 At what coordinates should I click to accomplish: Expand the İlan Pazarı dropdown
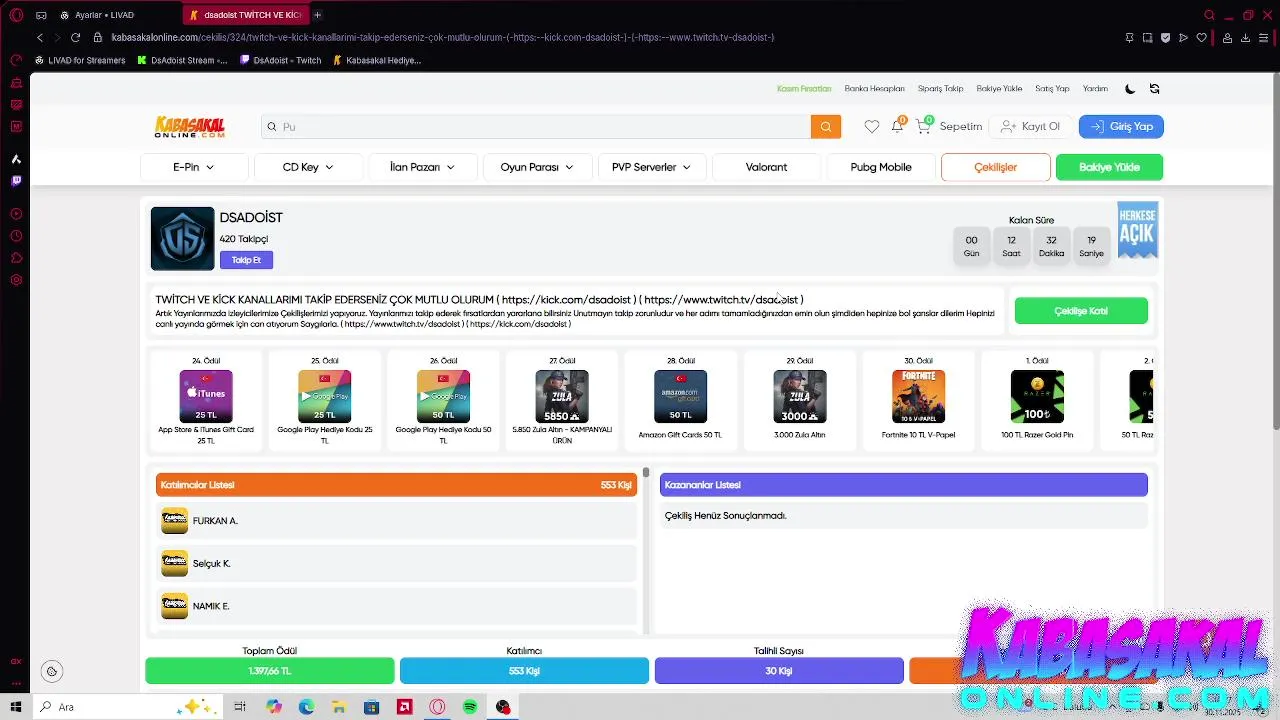(422, 167)
